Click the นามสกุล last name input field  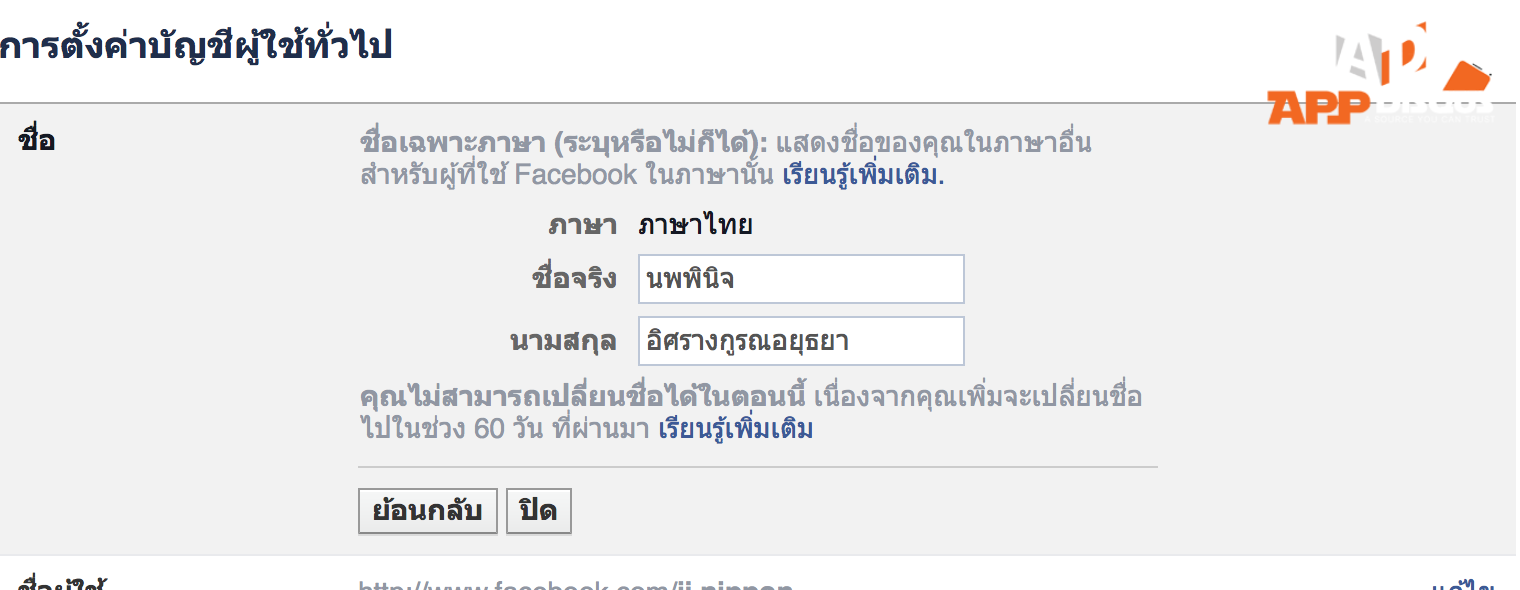[801, 341]
